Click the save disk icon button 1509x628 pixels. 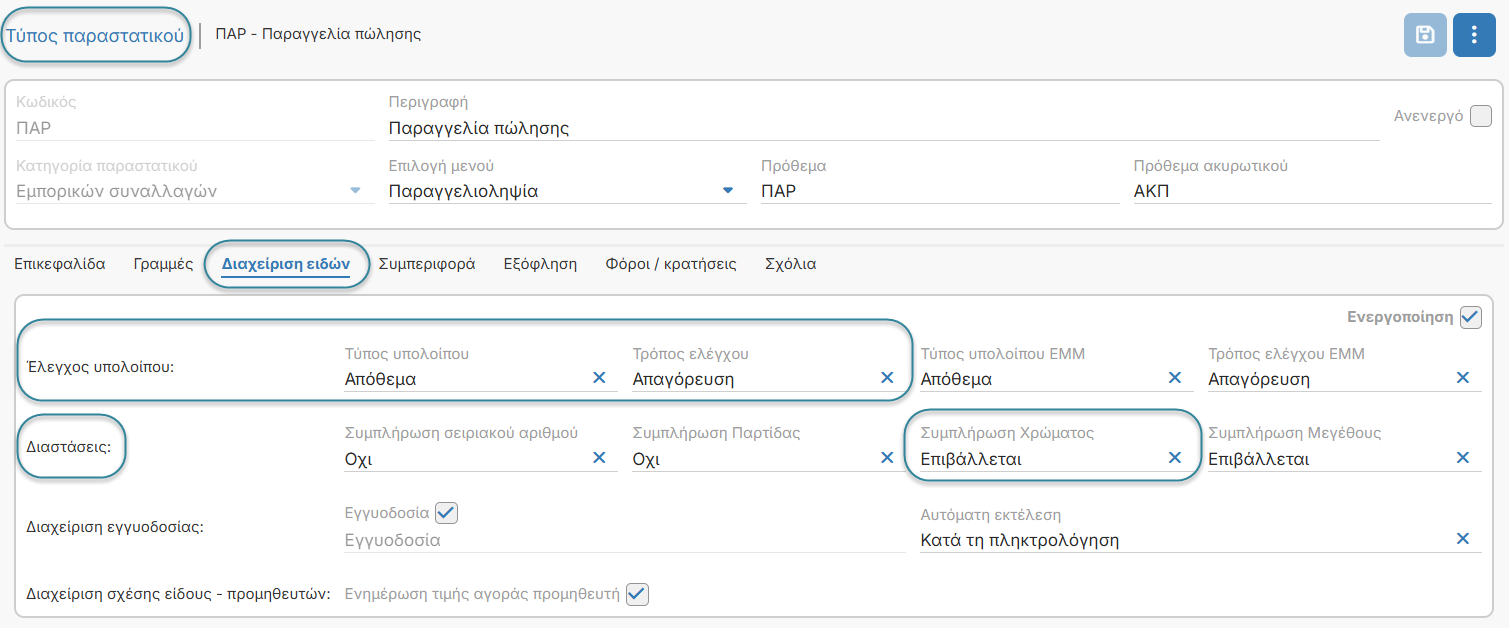pos(1426,36)
